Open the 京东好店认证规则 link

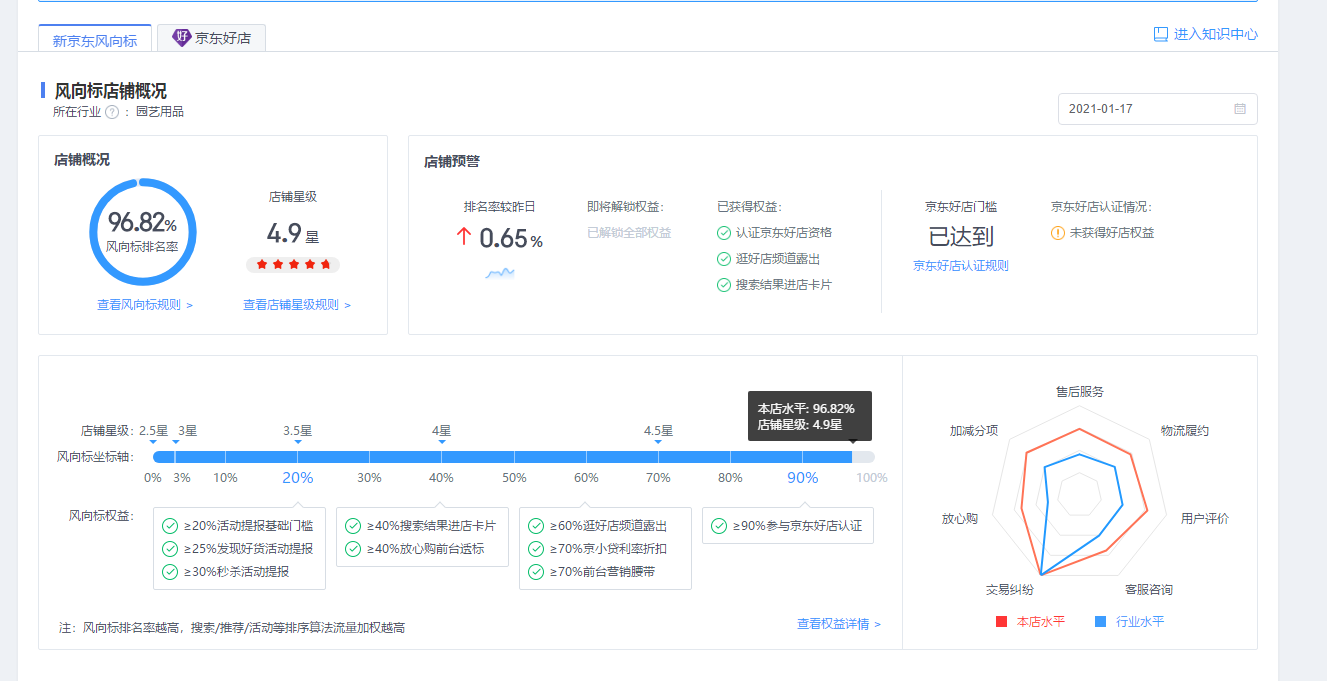tap(961, 266)
